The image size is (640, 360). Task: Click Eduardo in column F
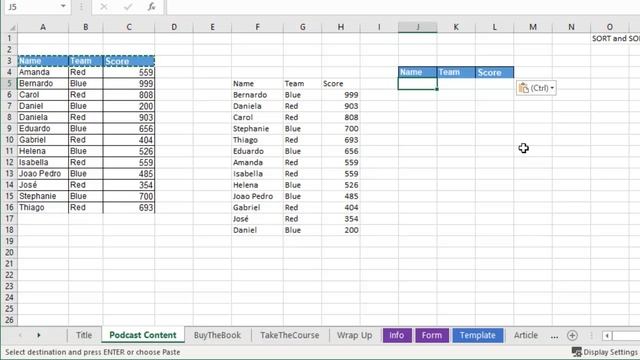click(x=257, y=151)
